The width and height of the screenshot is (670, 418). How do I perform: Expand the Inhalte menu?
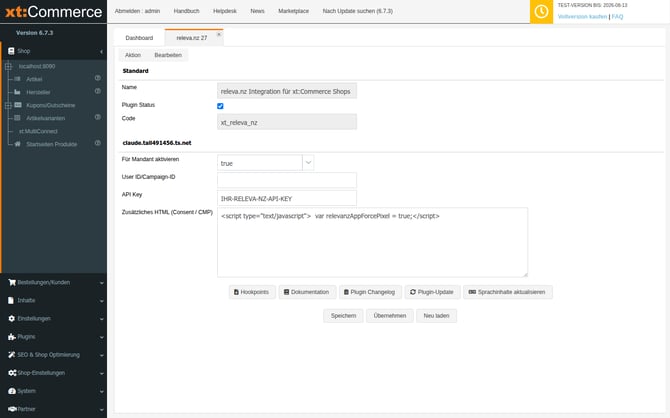102,301
